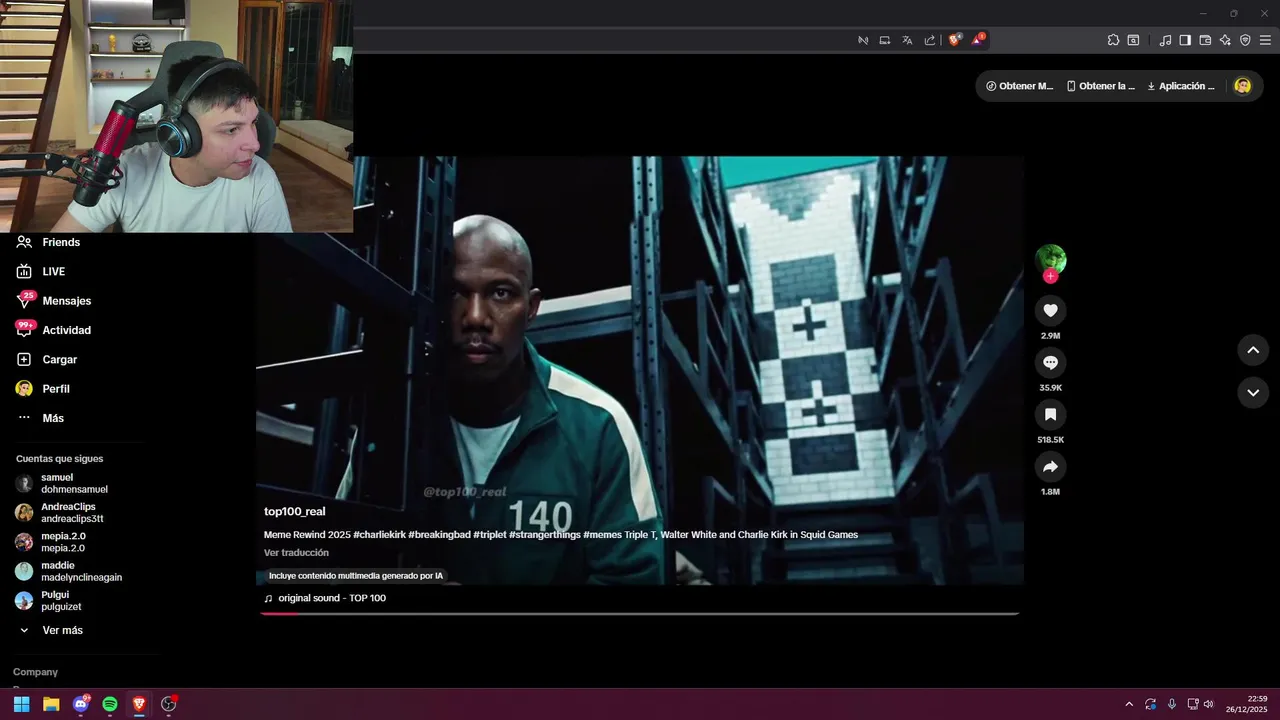Click the AI-generated content label

[355, 576]
